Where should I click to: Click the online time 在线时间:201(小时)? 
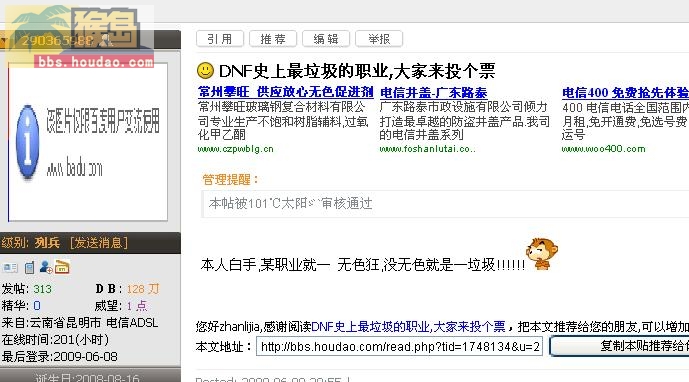pos(55,339)
